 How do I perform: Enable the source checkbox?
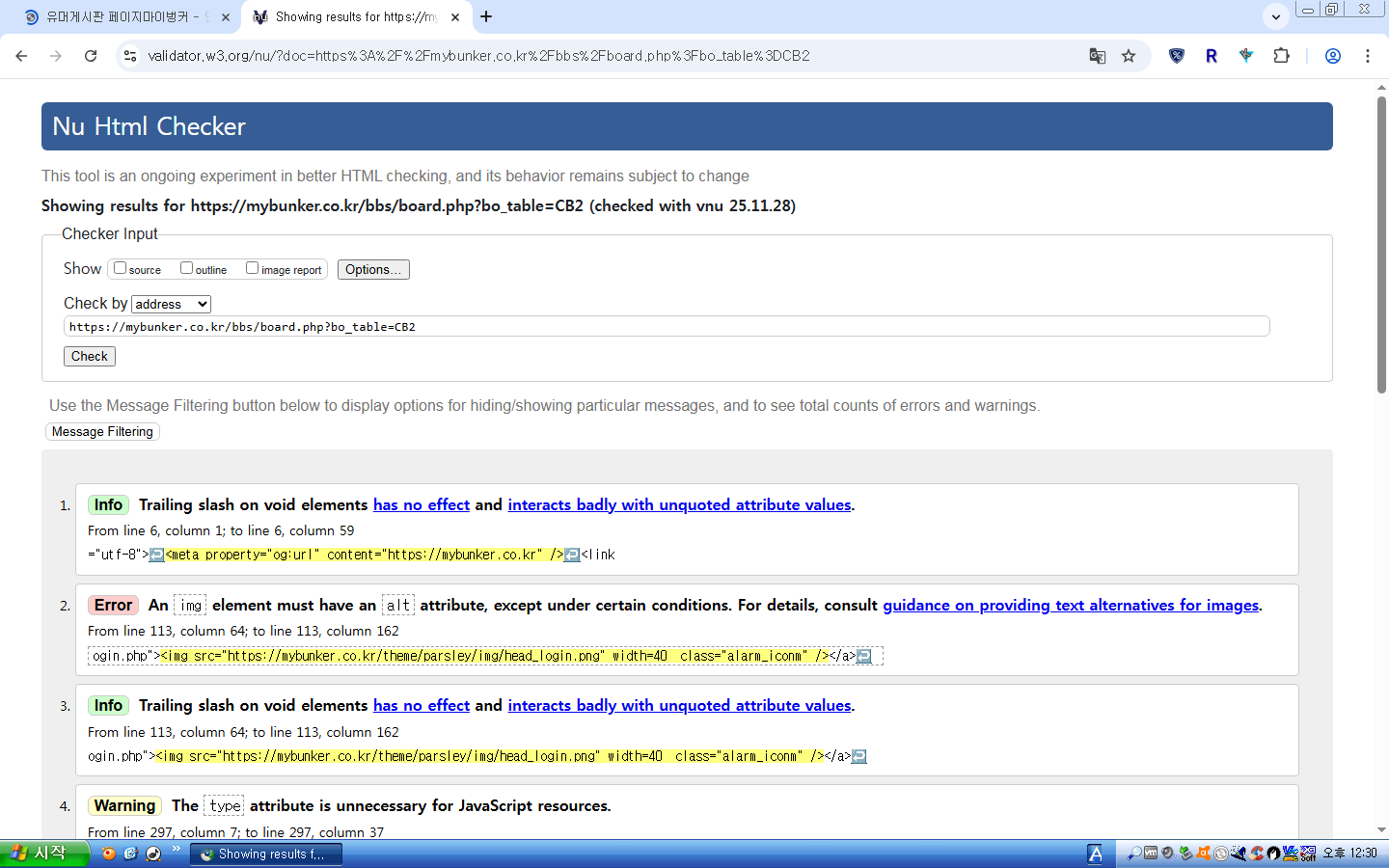121,268
